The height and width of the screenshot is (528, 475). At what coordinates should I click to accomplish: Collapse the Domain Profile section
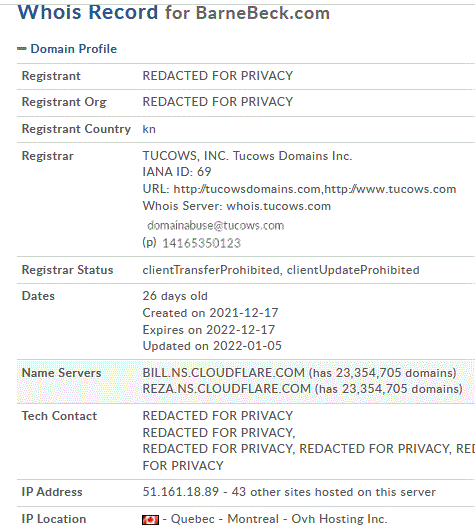(x=22, y=49)
